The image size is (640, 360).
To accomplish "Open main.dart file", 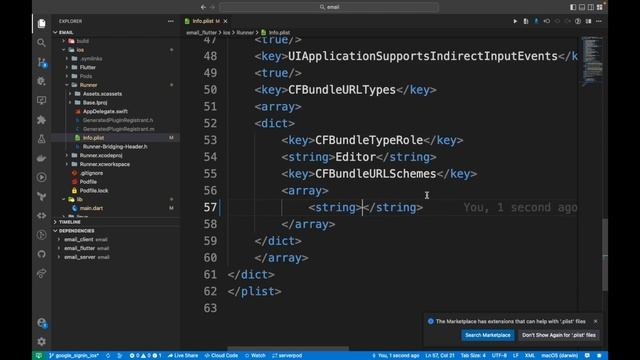I will (x=91, y=208).
